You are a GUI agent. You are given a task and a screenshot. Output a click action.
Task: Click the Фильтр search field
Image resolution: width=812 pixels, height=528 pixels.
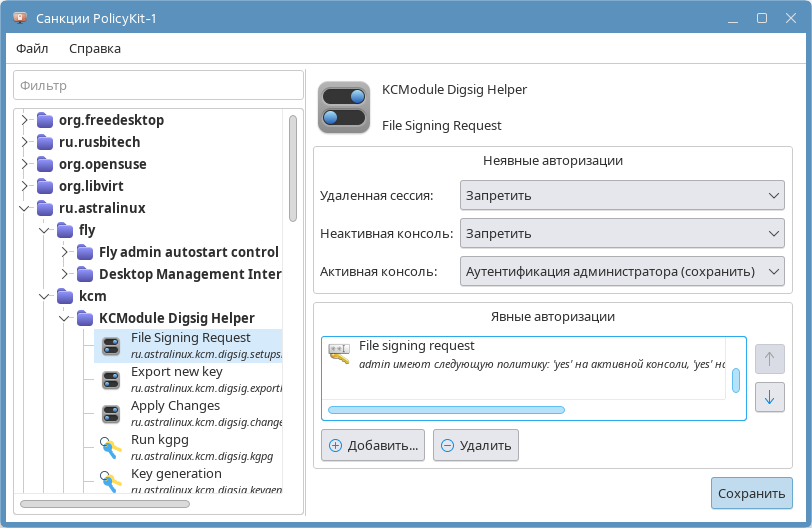pyautogui.click(x=157, y=86)
